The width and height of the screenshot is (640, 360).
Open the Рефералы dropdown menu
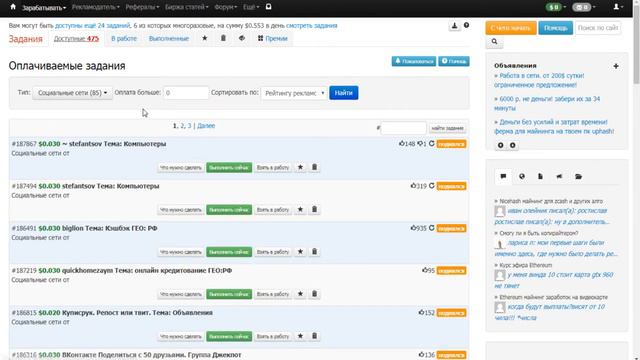tap(142, 7)
